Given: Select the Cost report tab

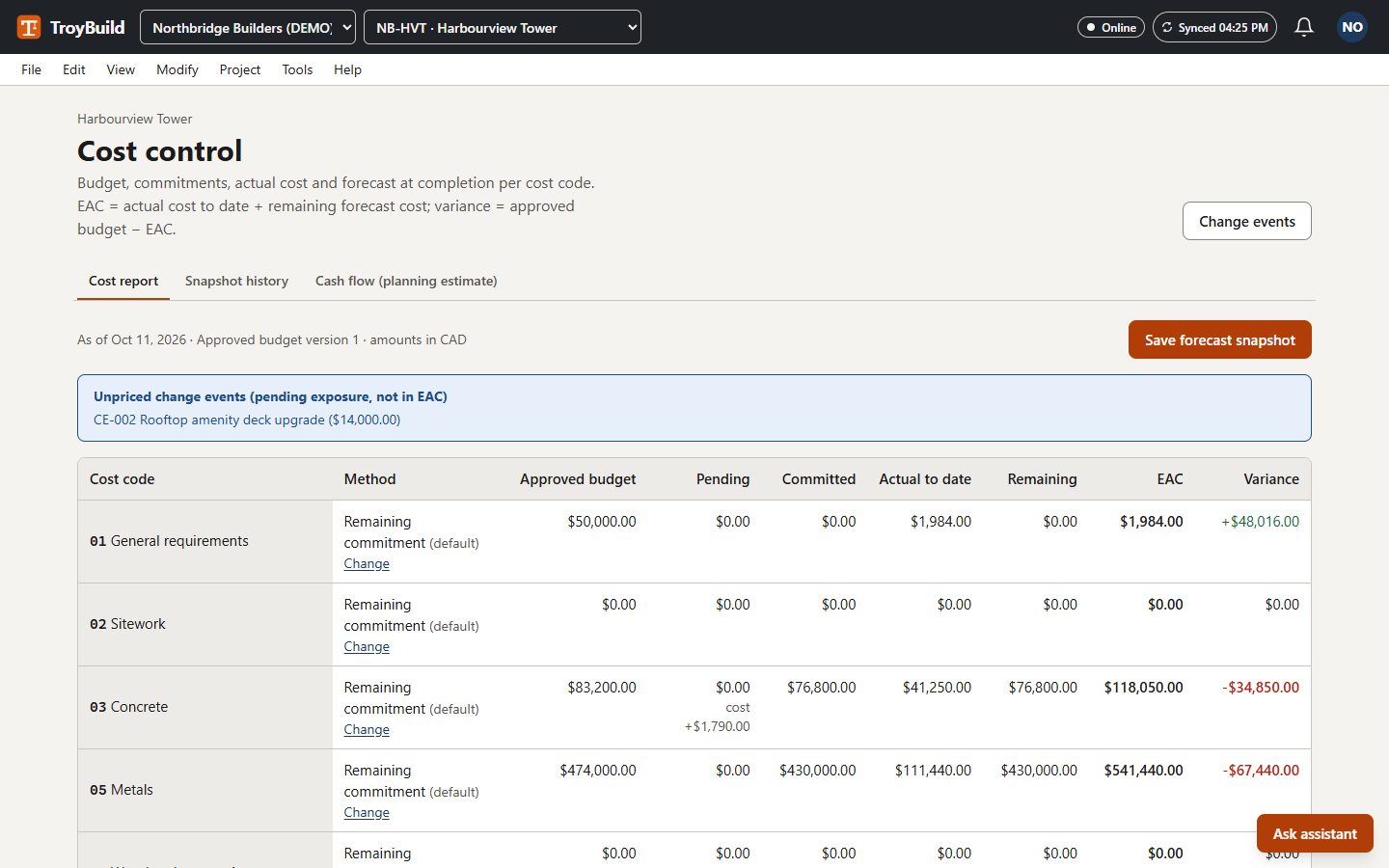Looking at the screenshot, I should coord(123,282).
